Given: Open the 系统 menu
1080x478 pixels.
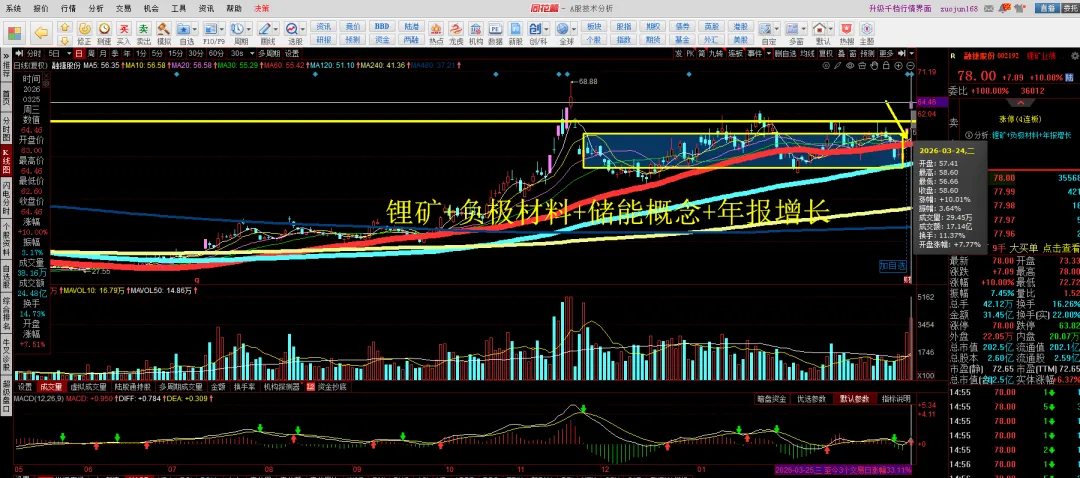Looking at the screenshot, I should [x=13, y=8].
